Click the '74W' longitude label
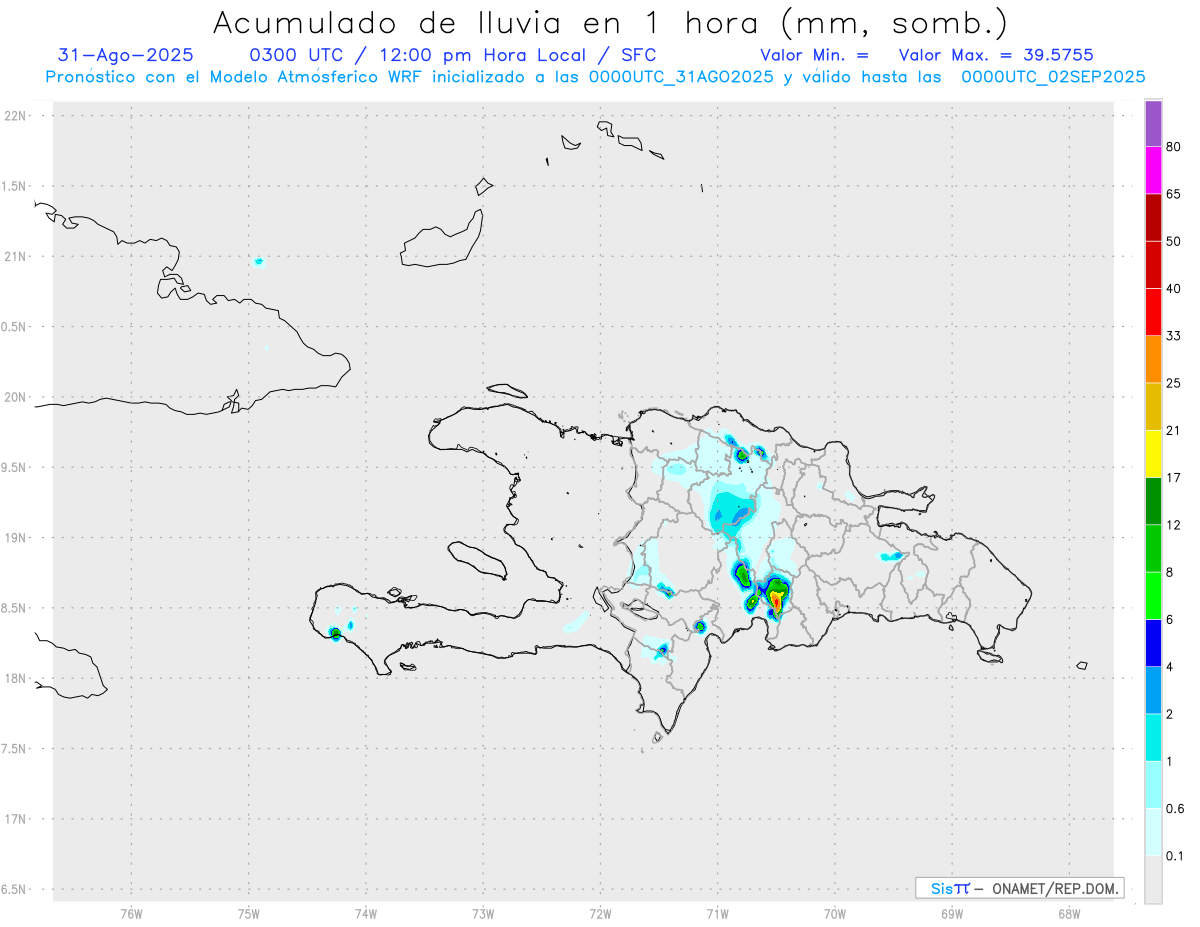 click(x=366, y=913)
